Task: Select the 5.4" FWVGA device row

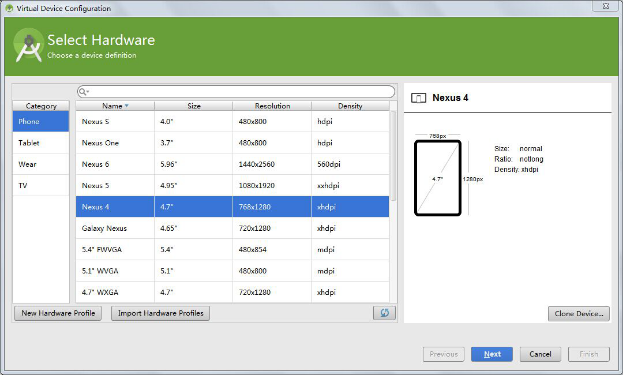Action: point(232,249)
